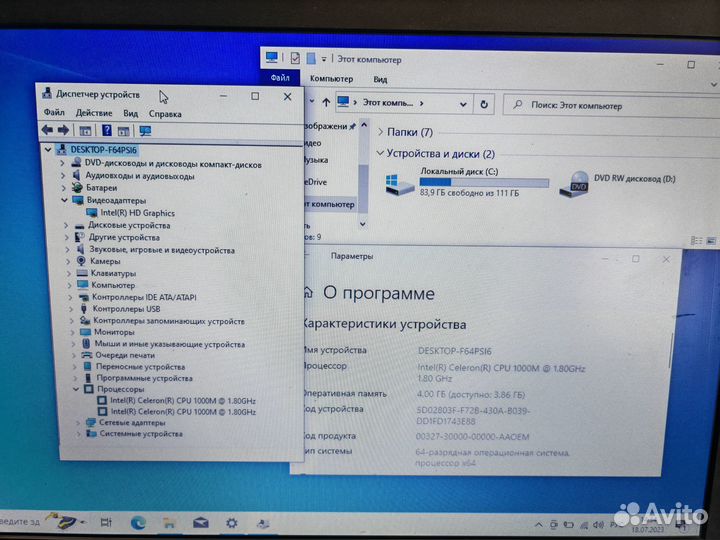Click the Очереди печати printer icon
The height and width of the screenshot is (540, 720).
(87, 355)
